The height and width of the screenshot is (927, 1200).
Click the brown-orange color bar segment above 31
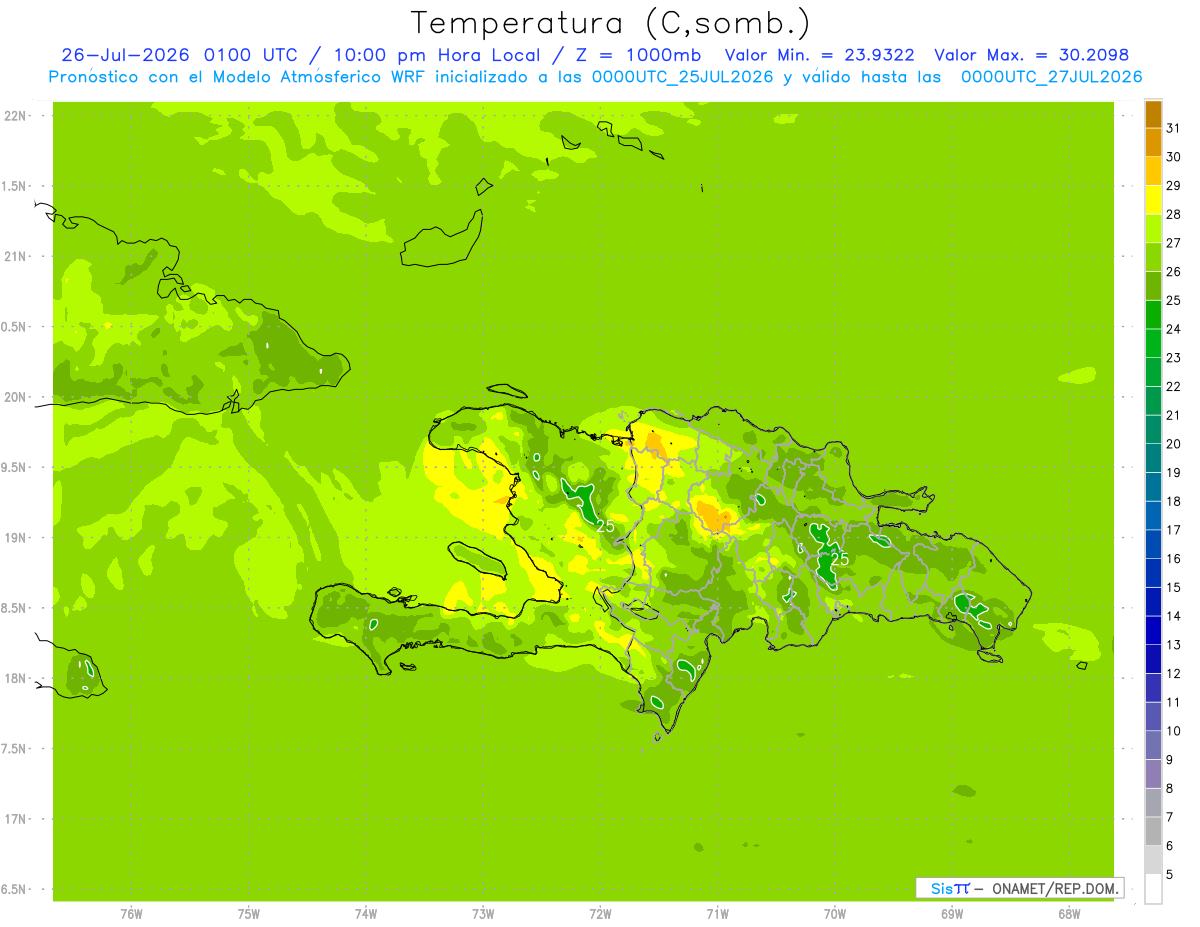click(x=1153, y=115)
